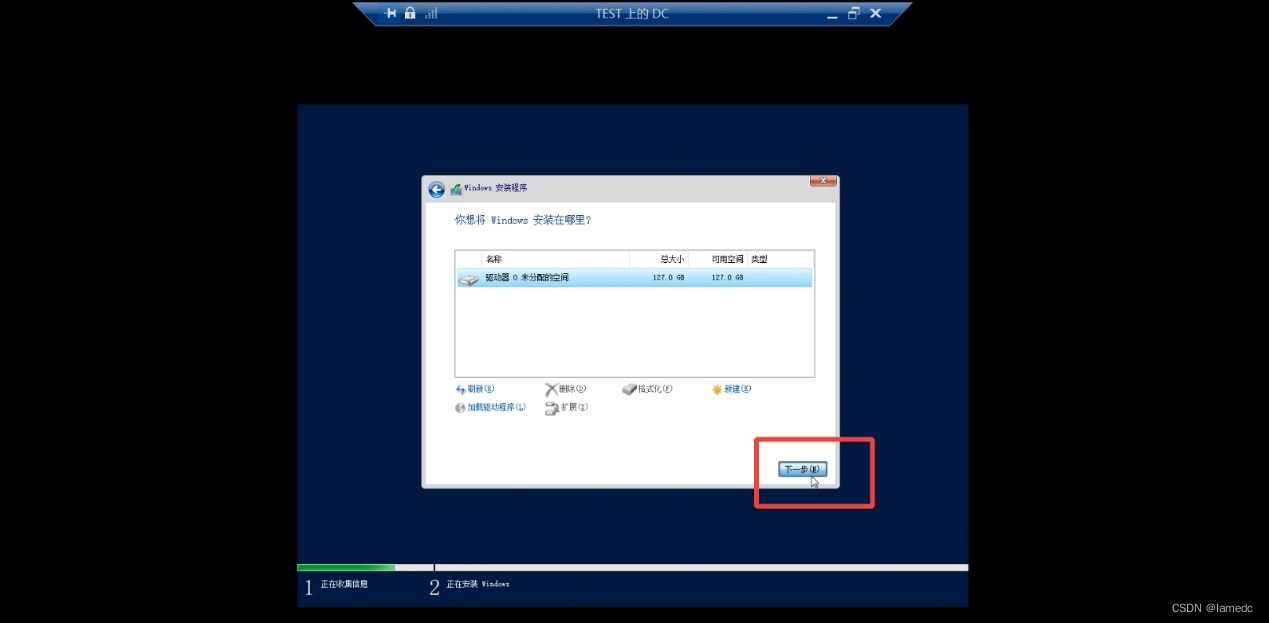The image size is (1269, 623).
Task: Click the disk drive icon in the Drive 0 row
Action: (x=469, y=279)
